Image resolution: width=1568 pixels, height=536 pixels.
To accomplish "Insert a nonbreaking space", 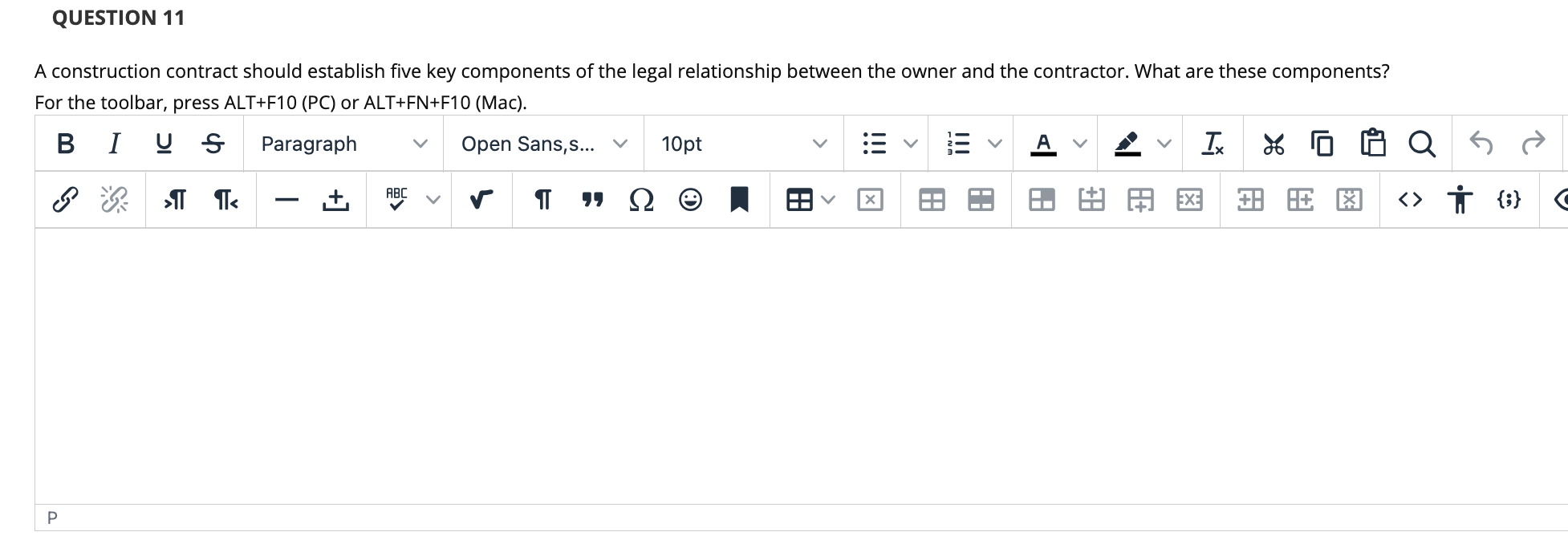I will (335, 200).
